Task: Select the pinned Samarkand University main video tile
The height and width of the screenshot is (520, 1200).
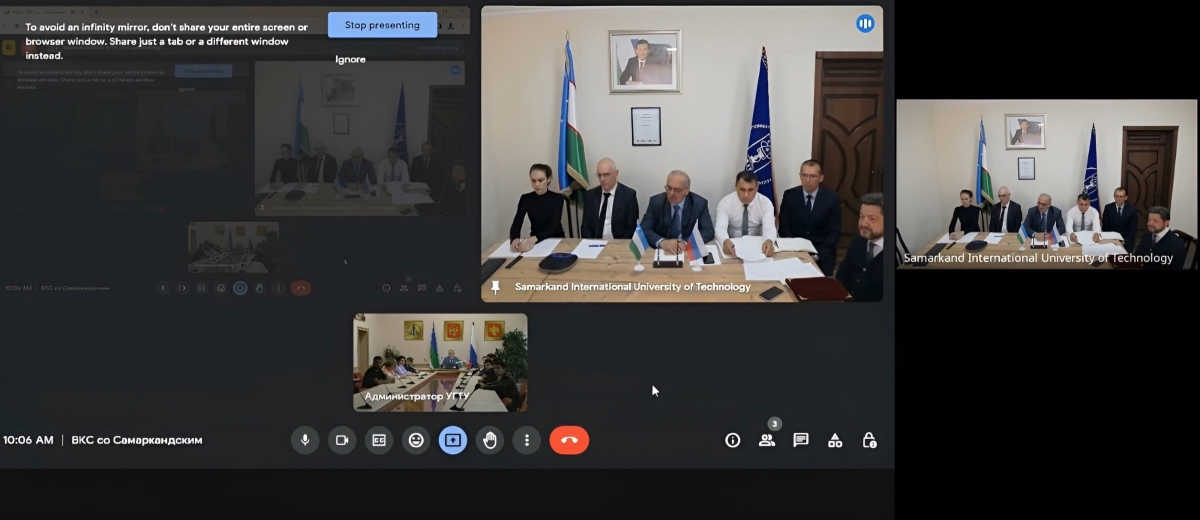Action: click(x=682, y=155)
